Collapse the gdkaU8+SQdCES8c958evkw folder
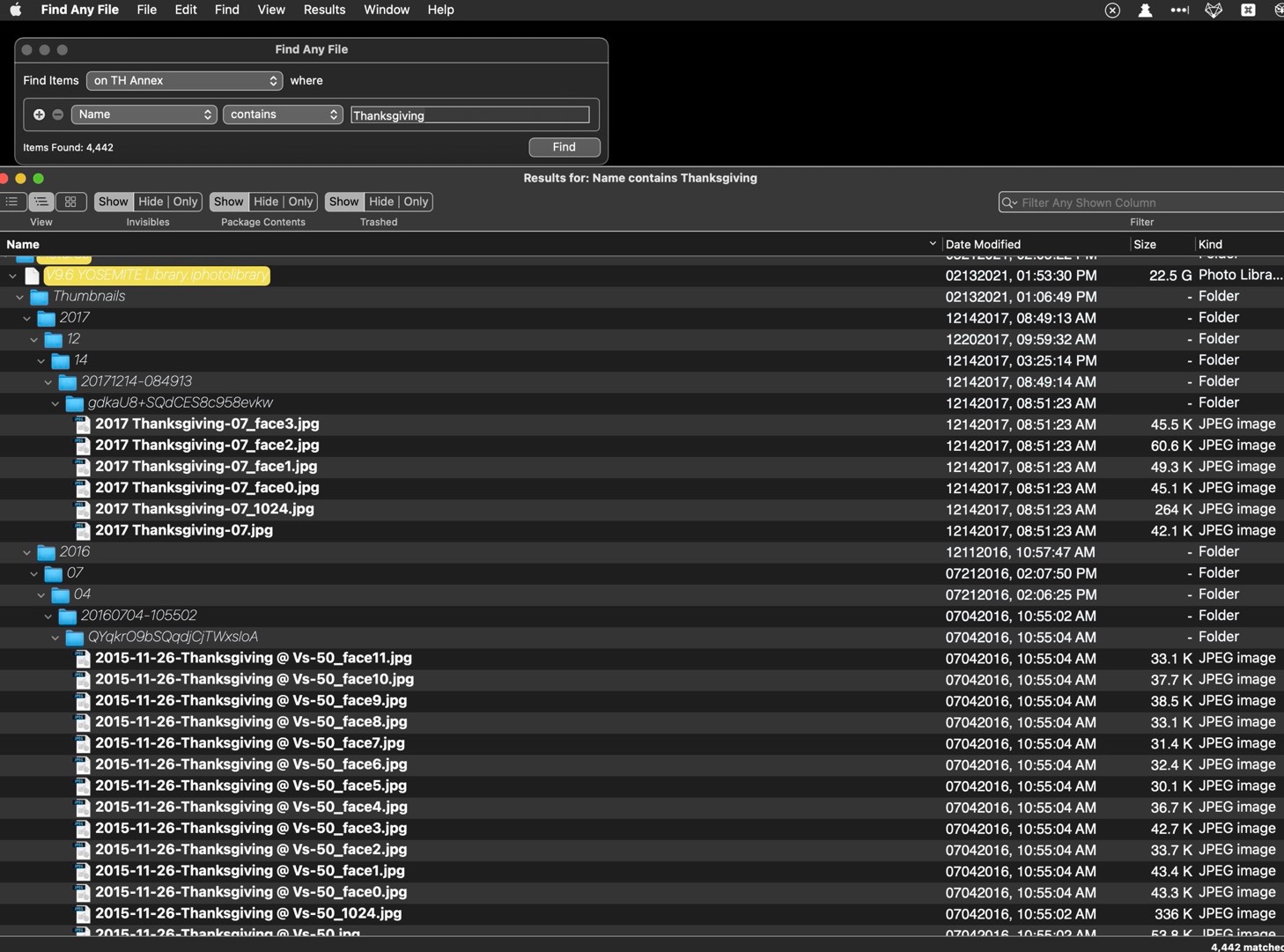Viewport: 1284px width, 952px height. click(55, 403)
